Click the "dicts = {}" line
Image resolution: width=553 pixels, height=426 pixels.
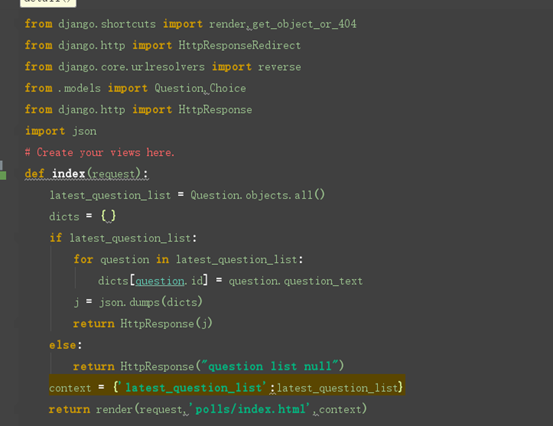coord(83,216)
